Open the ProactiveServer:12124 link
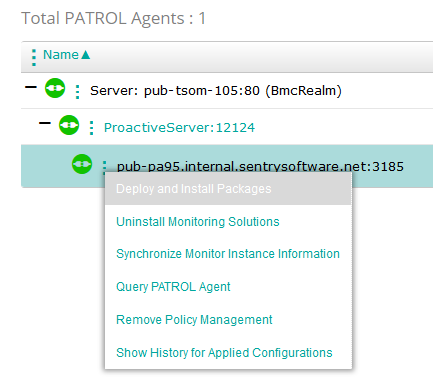This screenshot has width=433, height=379. pos(179,128)
